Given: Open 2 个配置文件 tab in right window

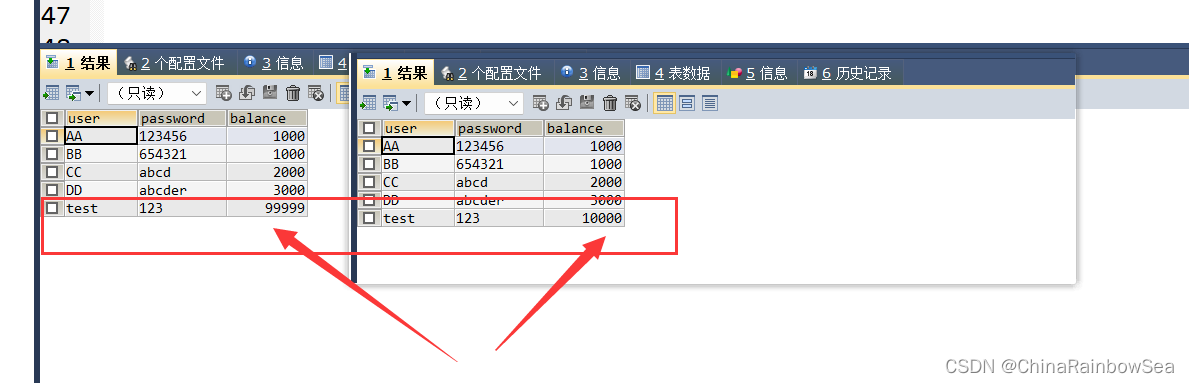Looking at the screenshot, I should [x=491, y=73].
